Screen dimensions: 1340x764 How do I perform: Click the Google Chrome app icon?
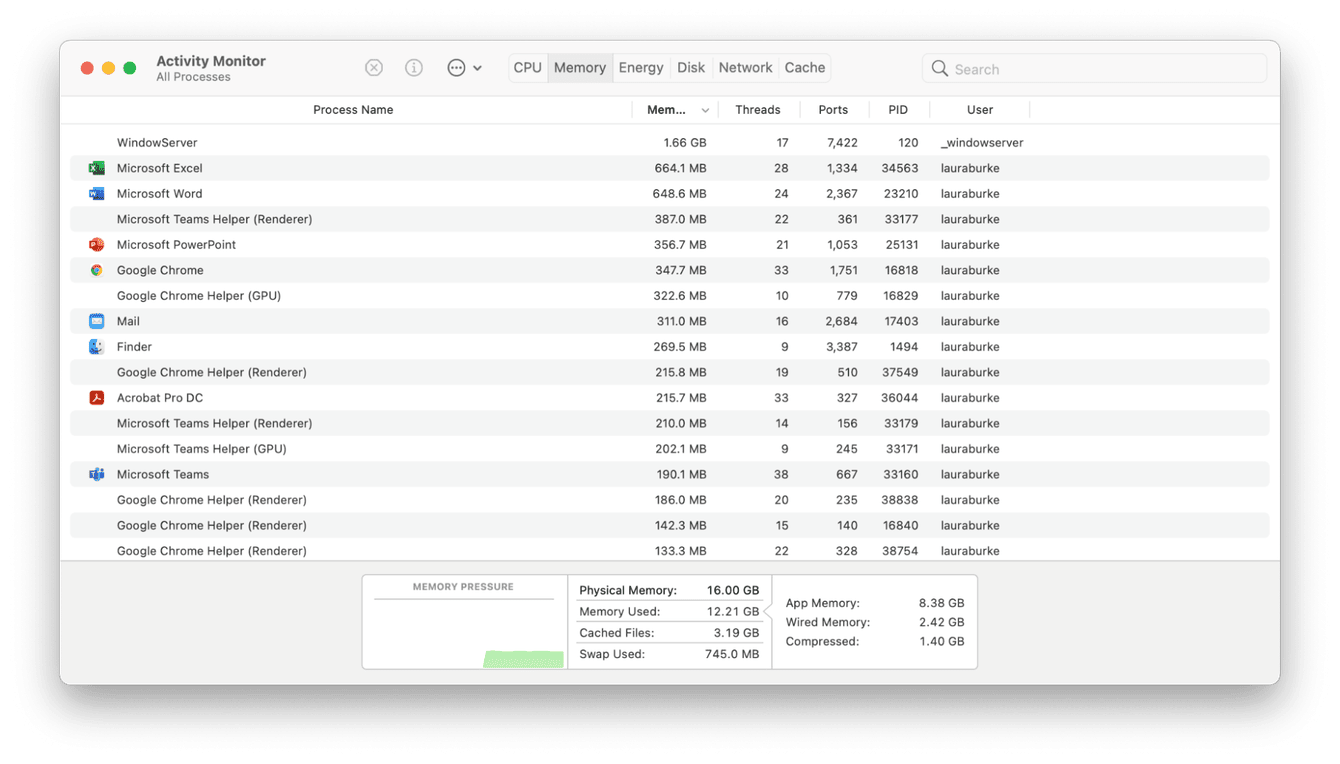tap(96, 270)
